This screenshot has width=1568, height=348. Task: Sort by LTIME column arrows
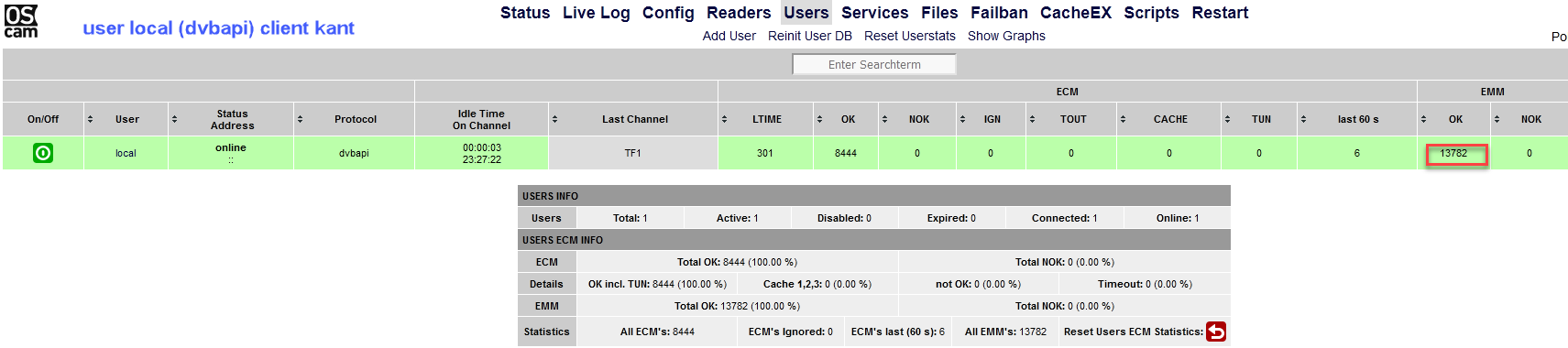724,119
